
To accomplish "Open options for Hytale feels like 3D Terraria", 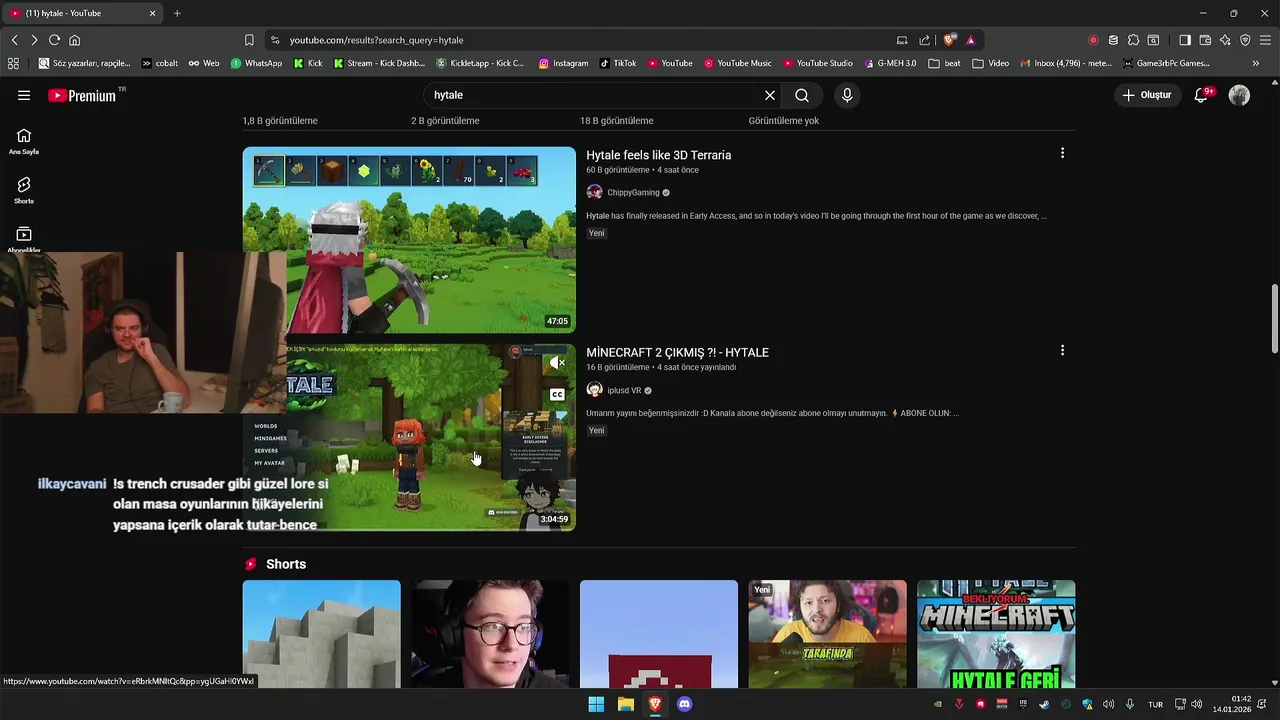I will [x=1062, y=153].
